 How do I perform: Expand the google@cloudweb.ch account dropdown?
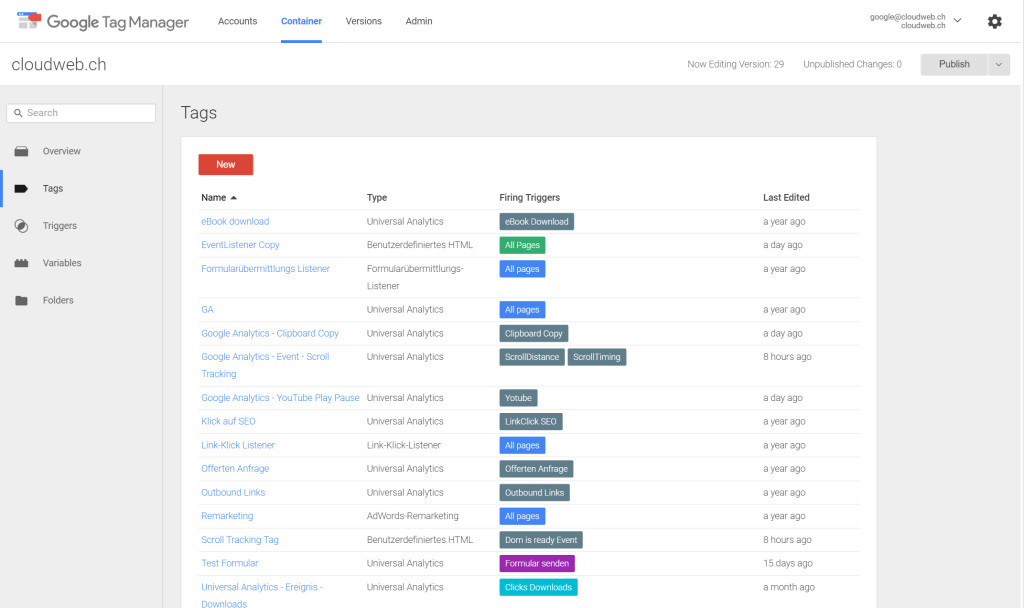(957, 20)
